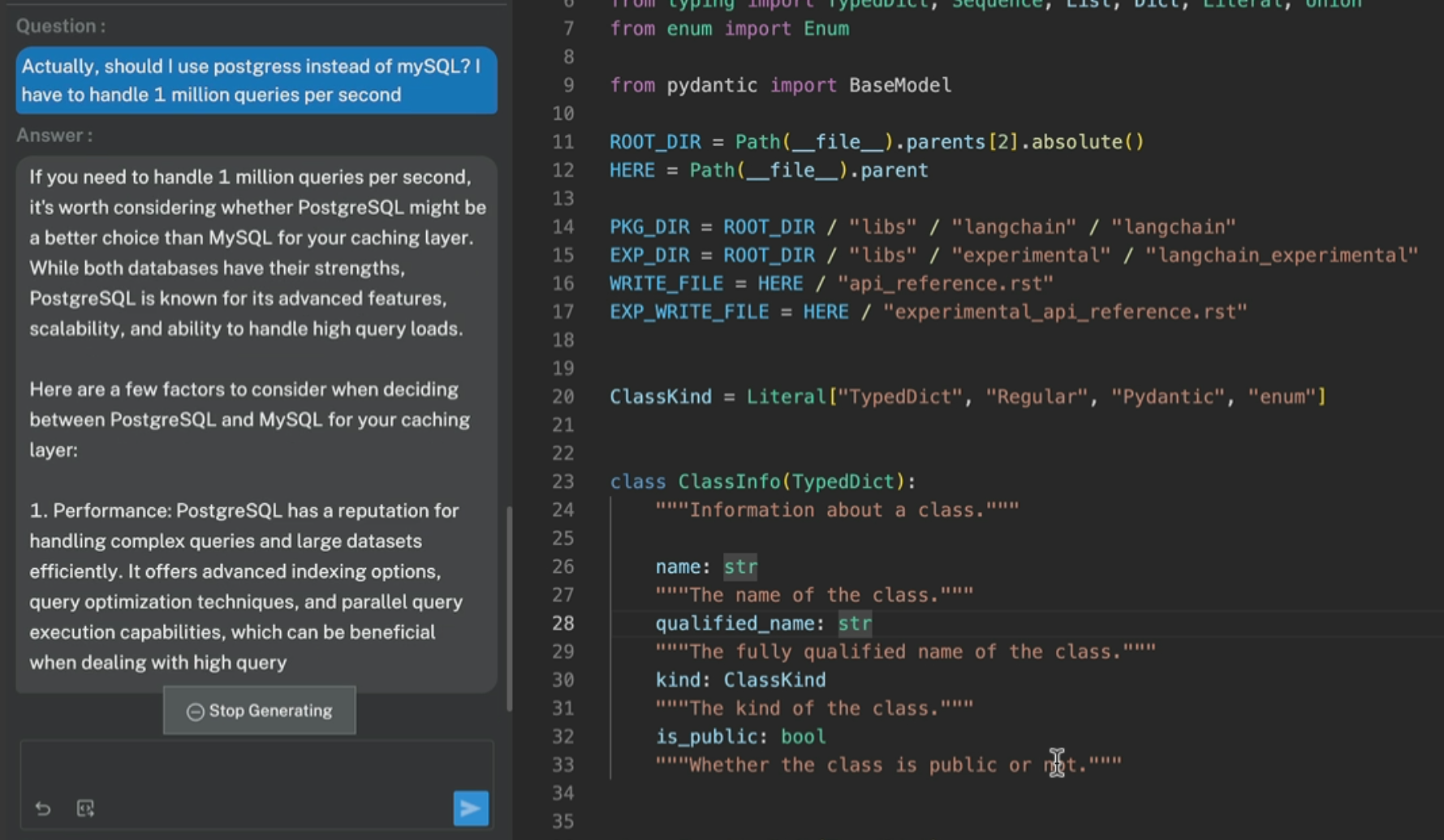Viewport: 1444px width, 840px height.
Task: Click the paragraph starting "Here are a few factors"
Action: pos(250,420)
